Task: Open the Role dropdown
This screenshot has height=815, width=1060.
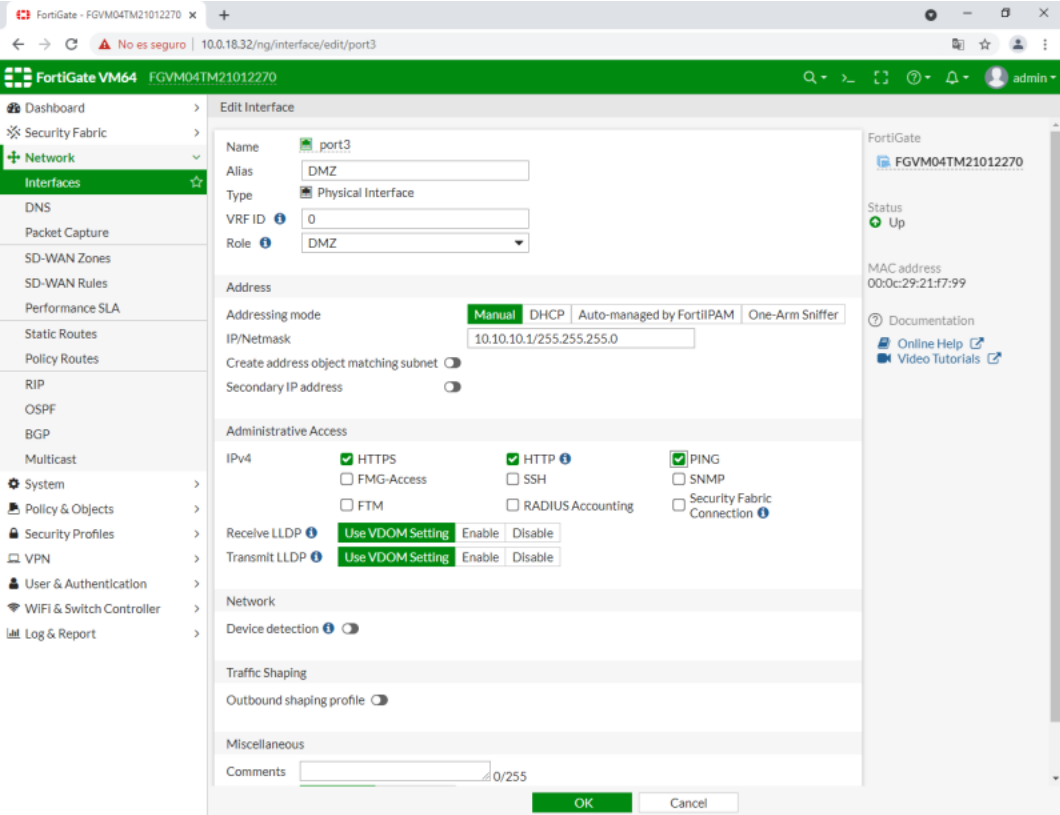Action: [x=414, y=243]
